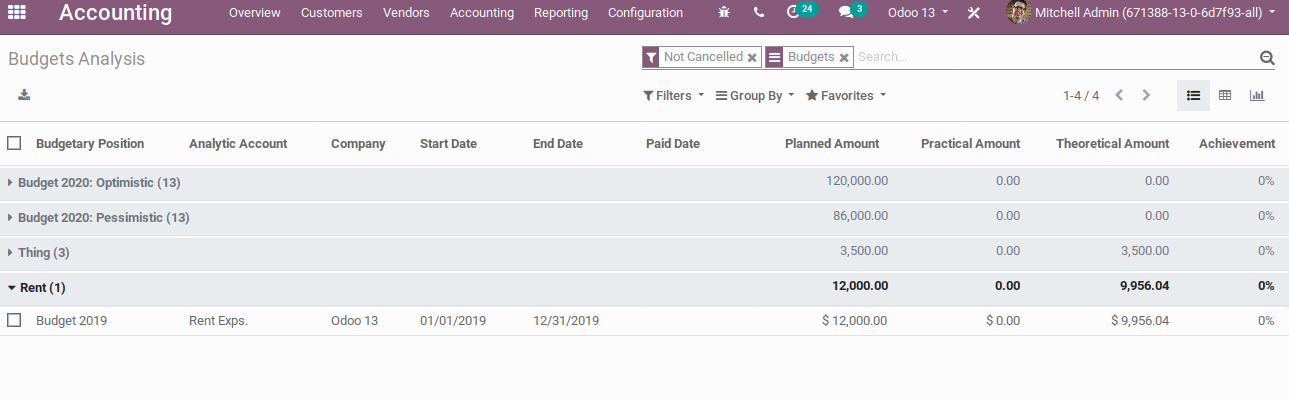Viewport: 1289px width, 400px height.
Task: Click the group bars icon of Budgets facet
Action: (x=774, y=57)
